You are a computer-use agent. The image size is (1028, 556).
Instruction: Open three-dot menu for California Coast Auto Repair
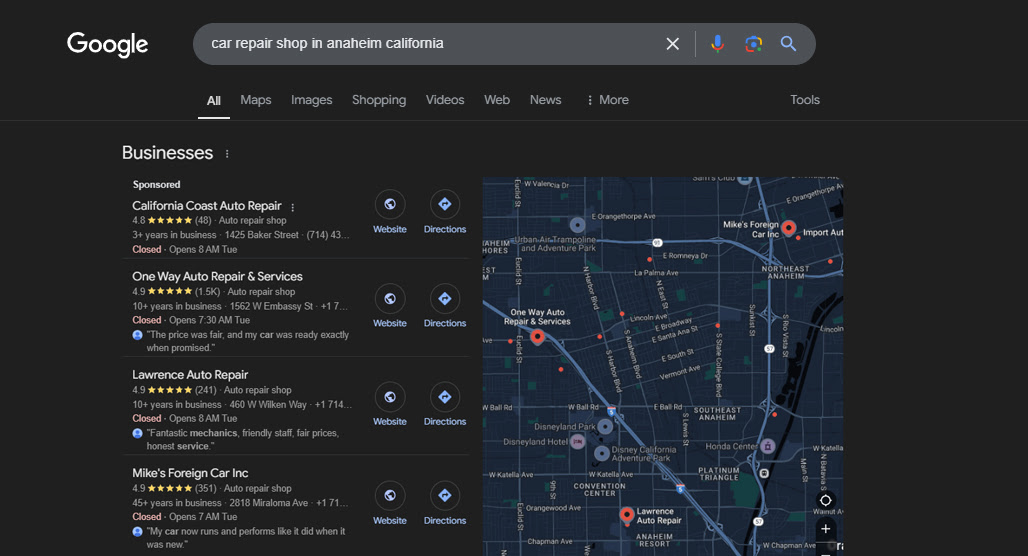click(x=292, y=207)
